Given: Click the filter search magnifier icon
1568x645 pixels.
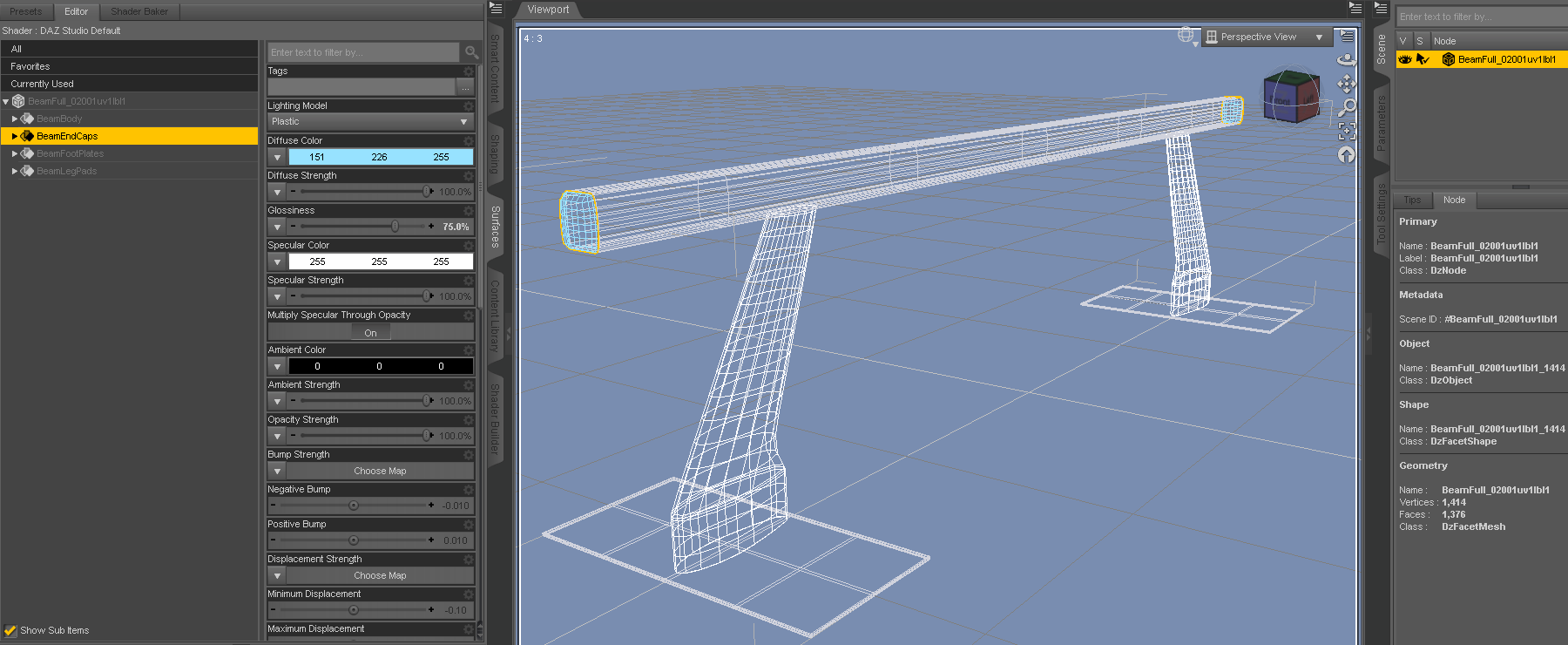Looking at the screenshot, I should point(471,52).
